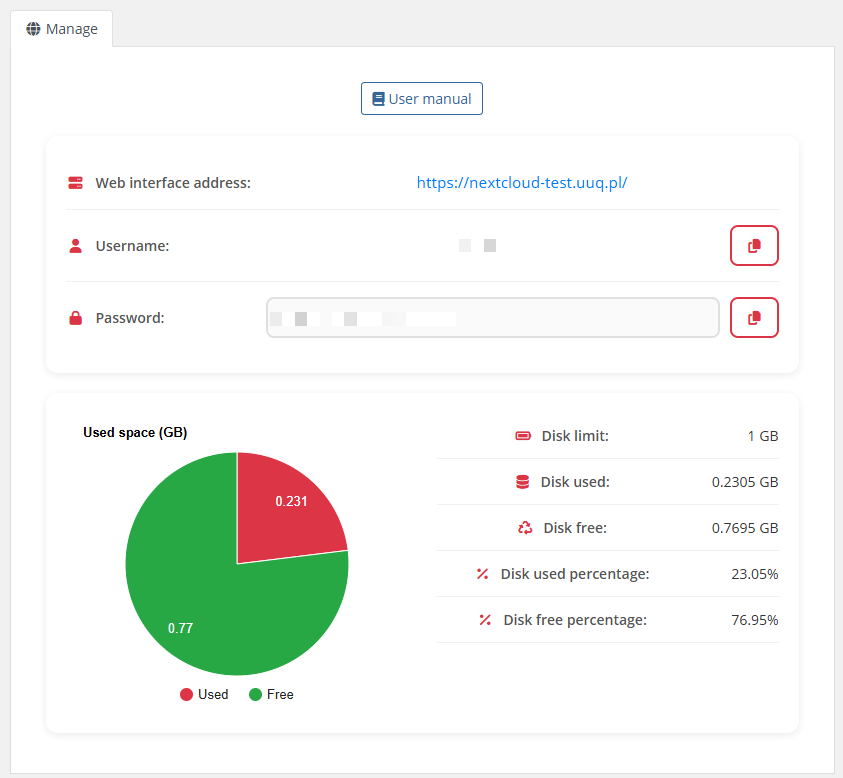
Task: Copy the username with the copy icon
Action: pos(754,246)
